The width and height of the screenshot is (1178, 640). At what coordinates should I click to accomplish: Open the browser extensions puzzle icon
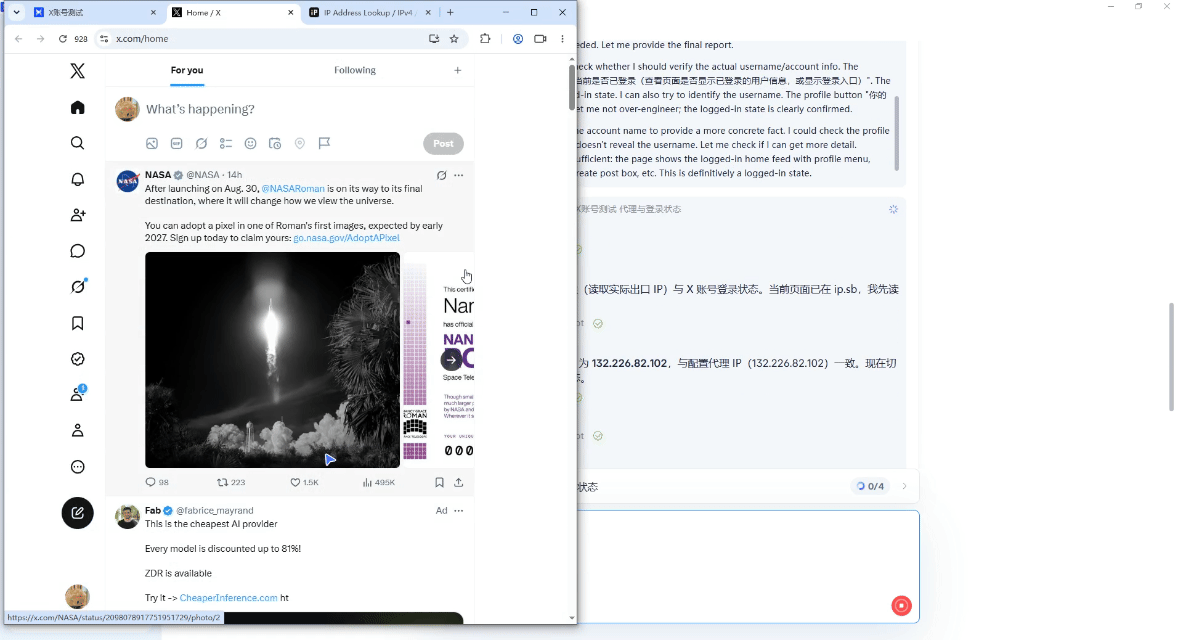(485, 38)
